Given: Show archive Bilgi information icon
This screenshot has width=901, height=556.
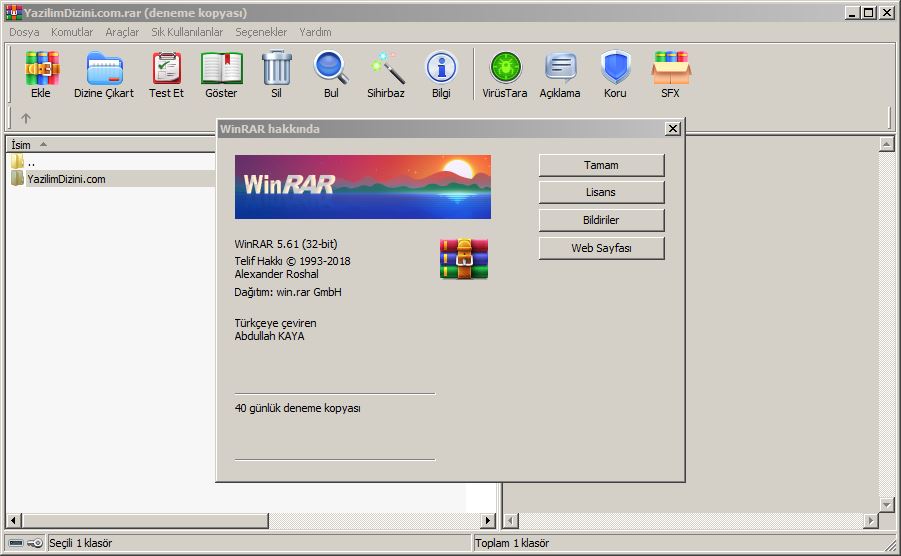Looking at the screenshot, I should click(441, 68).
